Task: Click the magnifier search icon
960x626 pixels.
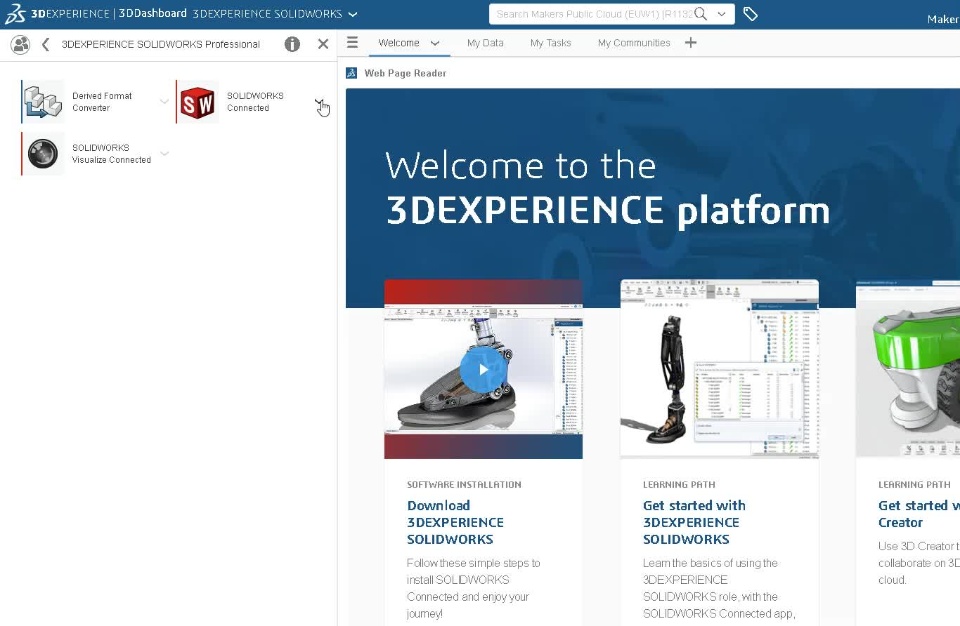Action: point(701,14)
